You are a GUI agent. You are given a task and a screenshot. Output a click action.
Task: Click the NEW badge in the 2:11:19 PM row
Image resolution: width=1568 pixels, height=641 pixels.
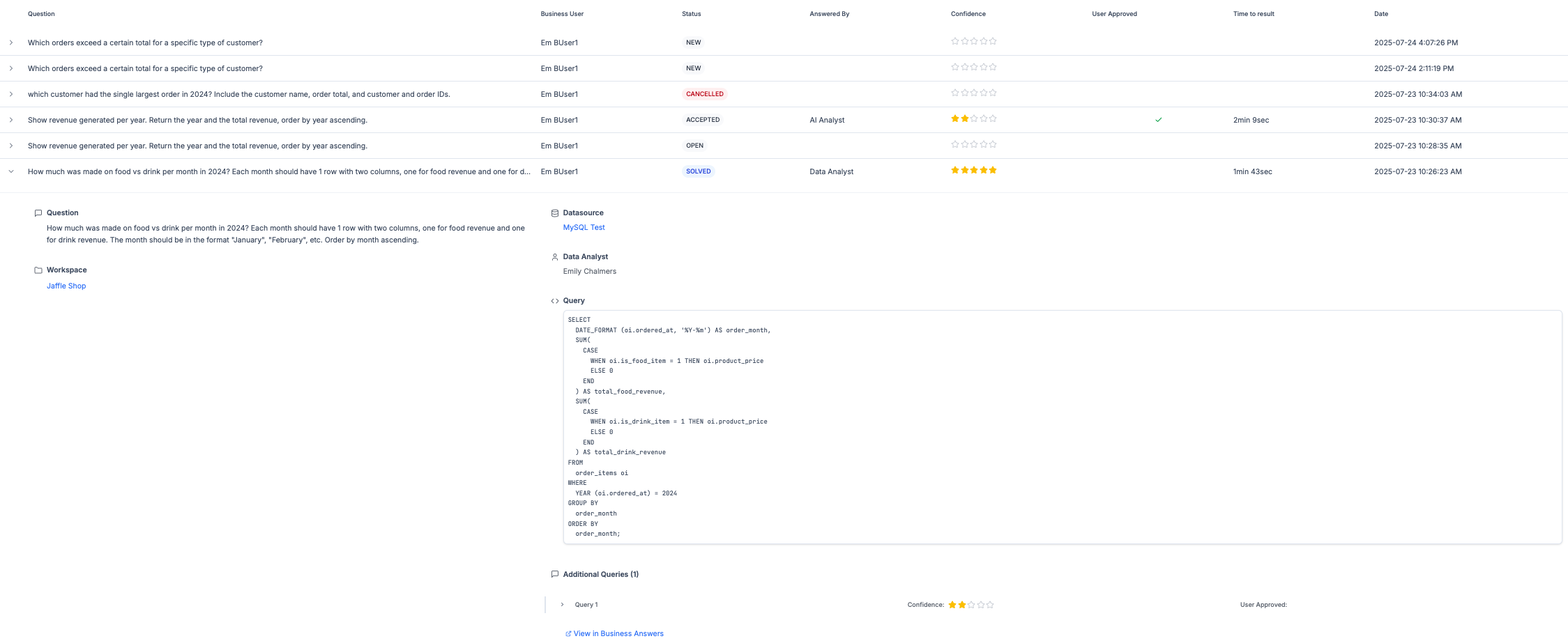pos(693,68)
